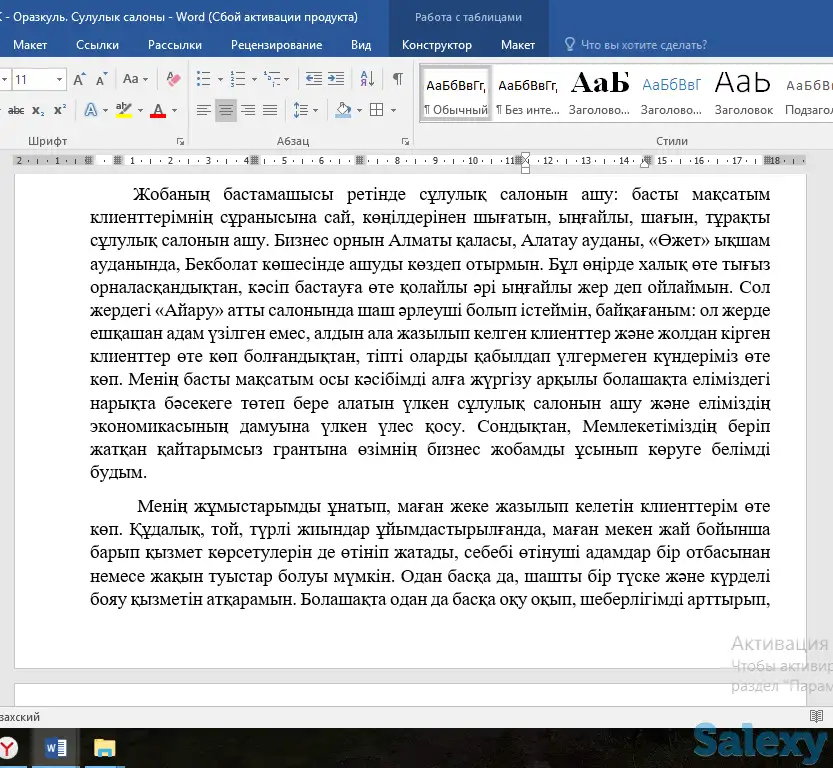Viewport: 833px width, 768px height.
Task: Click the numbered list icon
Action: point(237,79)
